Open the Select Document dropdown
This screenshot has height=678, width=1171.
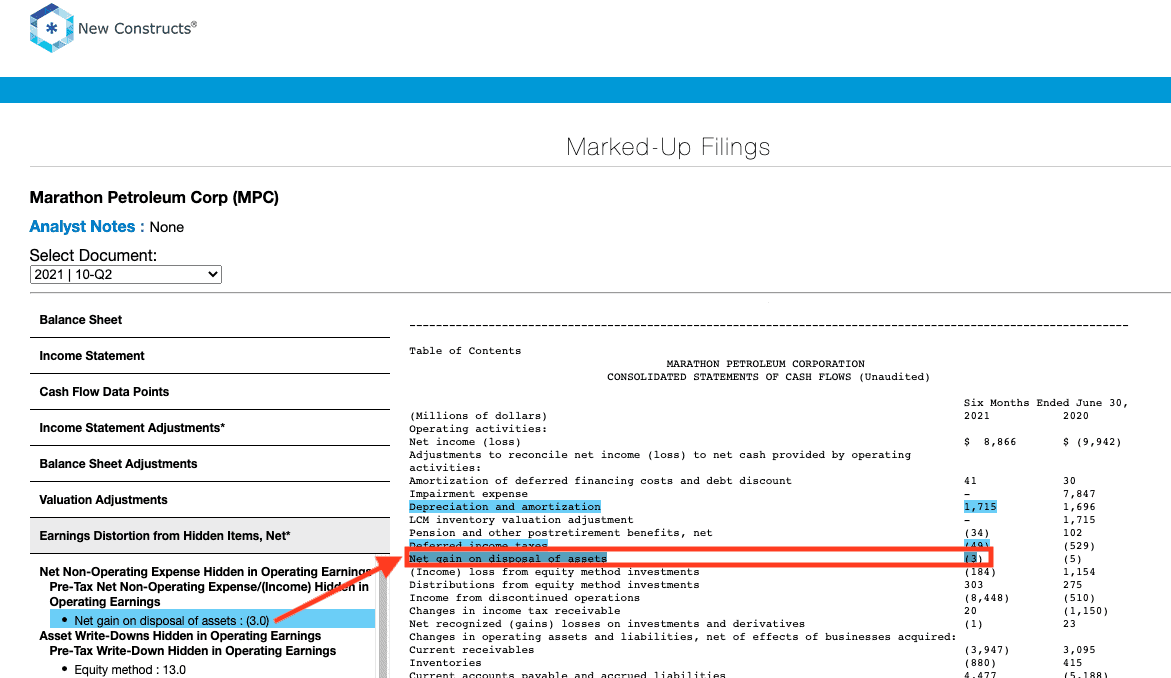[x=125, y=275]
